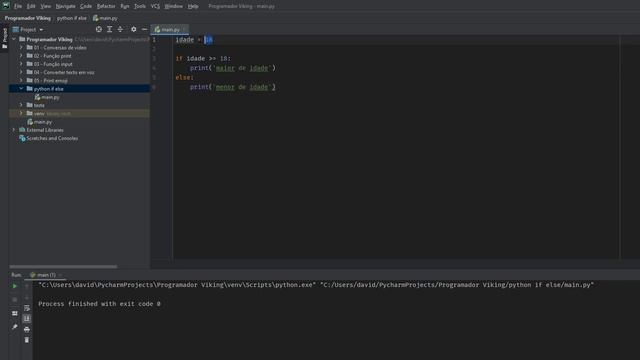
Task: Open the Navigate menu
Action: tap(65, 6)
